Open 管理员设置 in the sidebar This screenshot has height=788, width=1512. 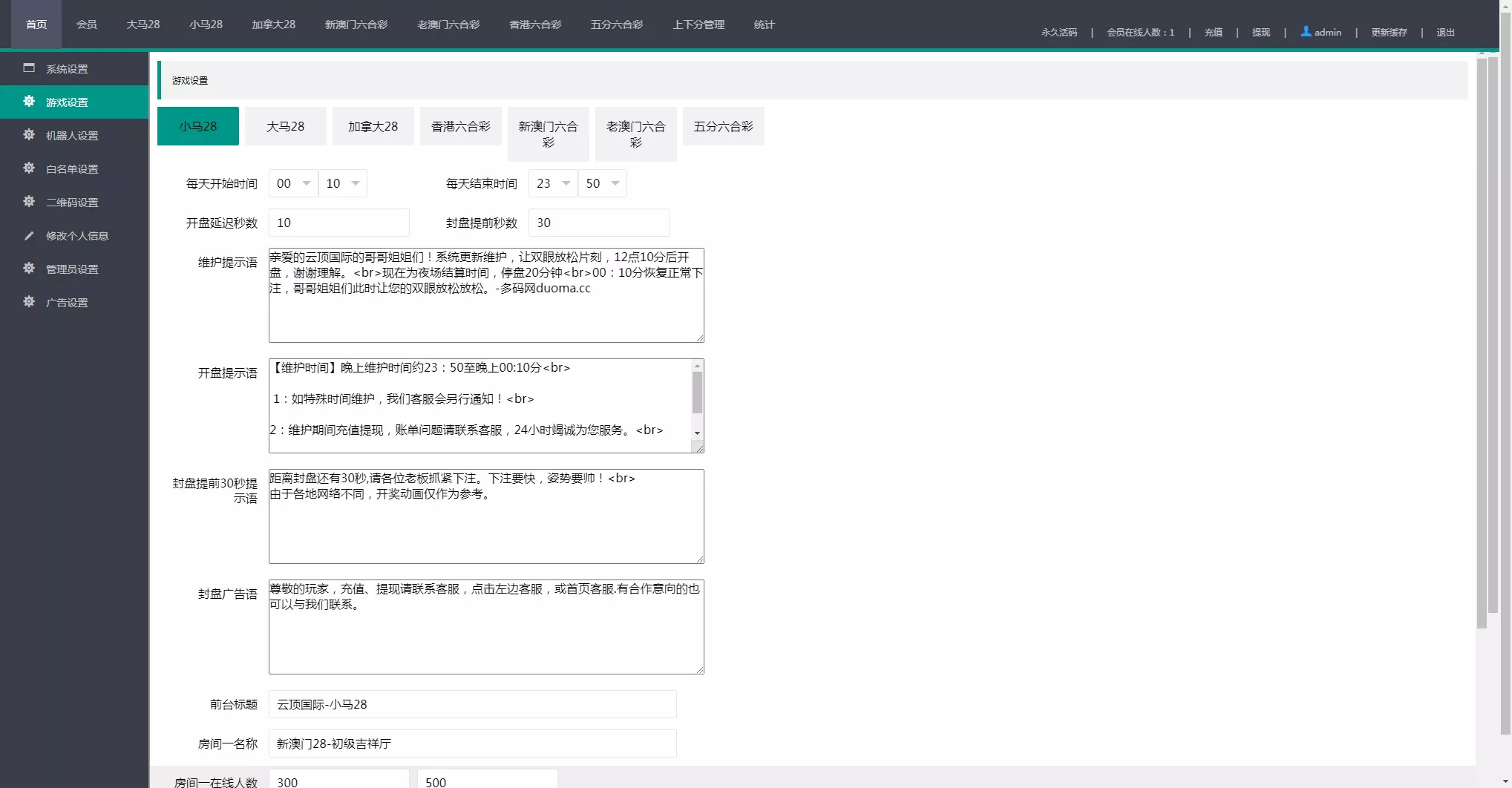[x=73, y=269]
